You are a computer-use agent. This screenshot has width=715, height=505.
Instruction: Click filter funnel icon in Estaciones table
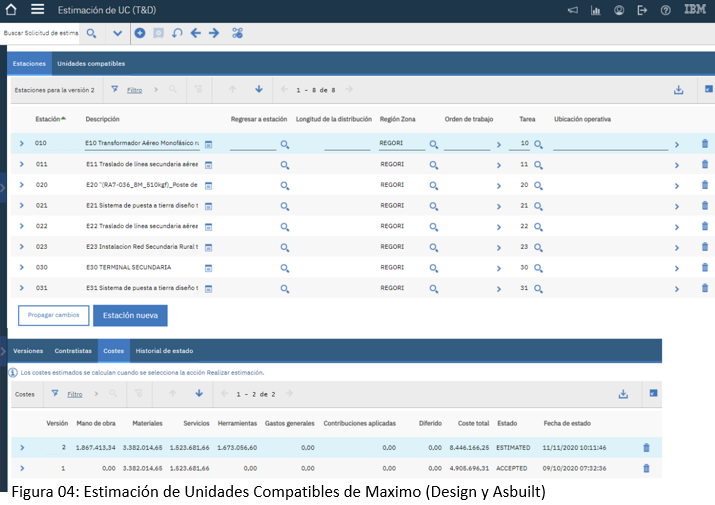pos(115,89)
